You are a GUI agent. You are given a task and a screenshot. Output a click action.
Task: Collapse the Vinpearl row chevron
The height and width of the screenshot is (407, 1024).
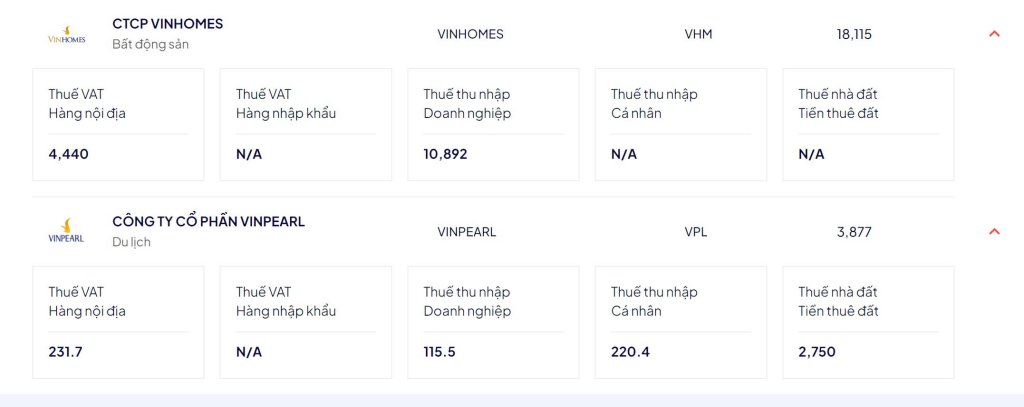[994, 231]
